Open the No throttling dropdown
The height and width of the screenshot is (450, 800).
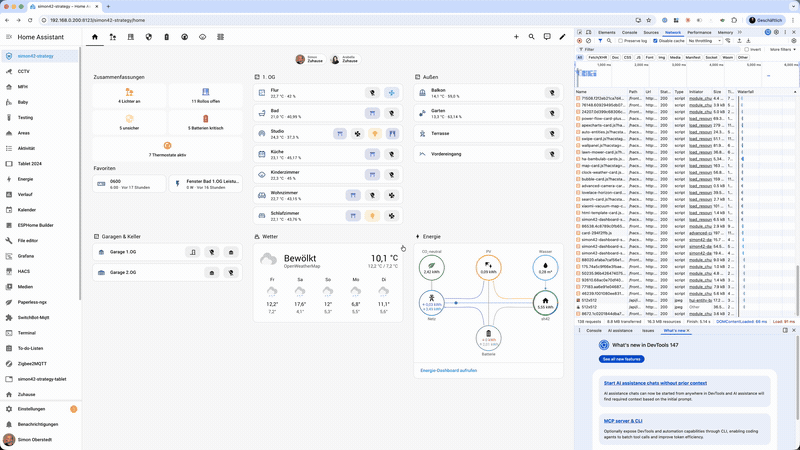pos(704,41)
